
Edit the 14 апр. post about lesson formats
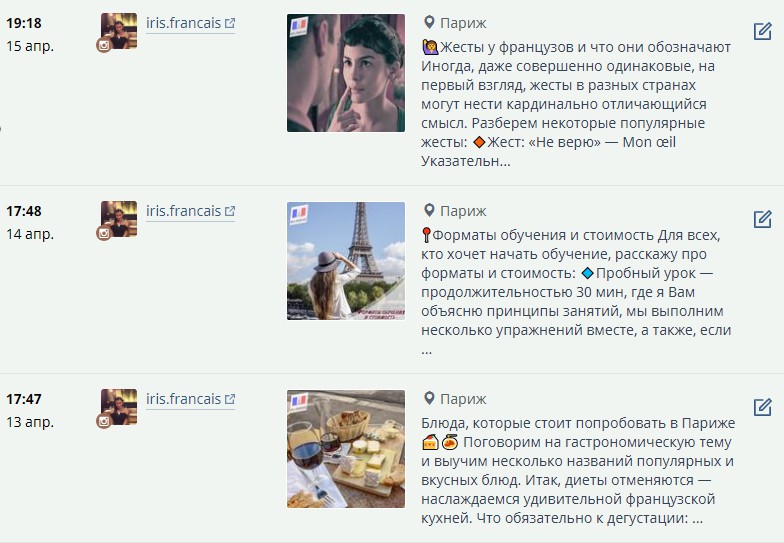tap(762, 219)
